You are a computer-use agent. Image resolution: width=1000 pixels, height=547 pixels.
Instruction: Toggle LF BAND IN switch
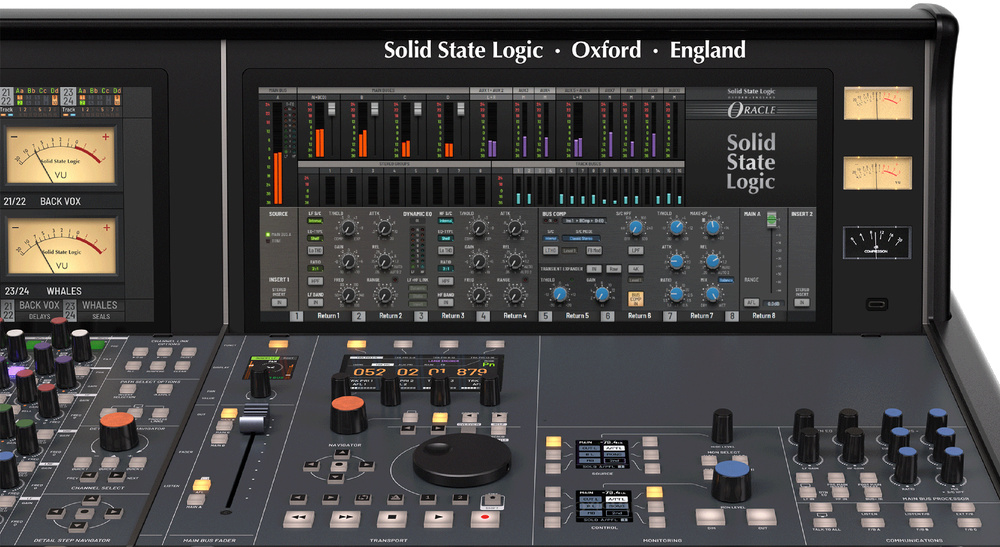(x=316, y=303)
